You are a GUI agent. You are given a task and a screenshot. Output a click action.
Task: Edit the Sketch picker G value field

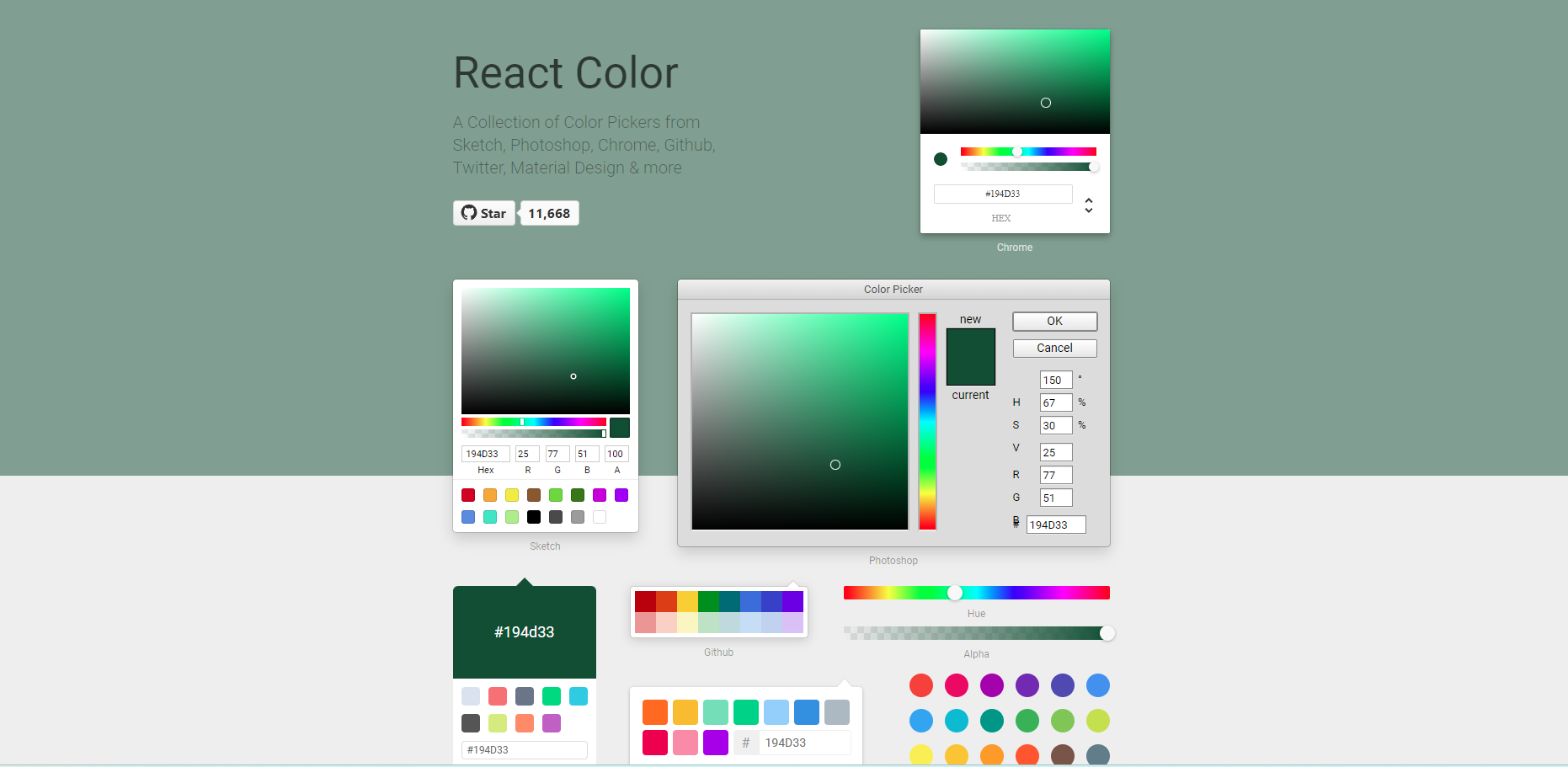[557, 454]
